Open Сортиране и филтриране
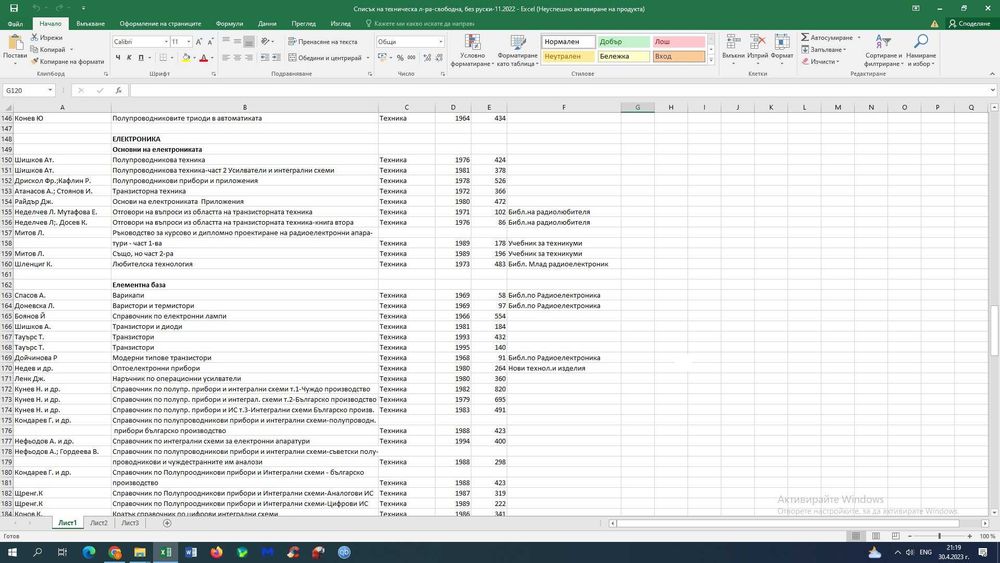This screenshot has height=563, width=1000. click(x=883, y=50)
